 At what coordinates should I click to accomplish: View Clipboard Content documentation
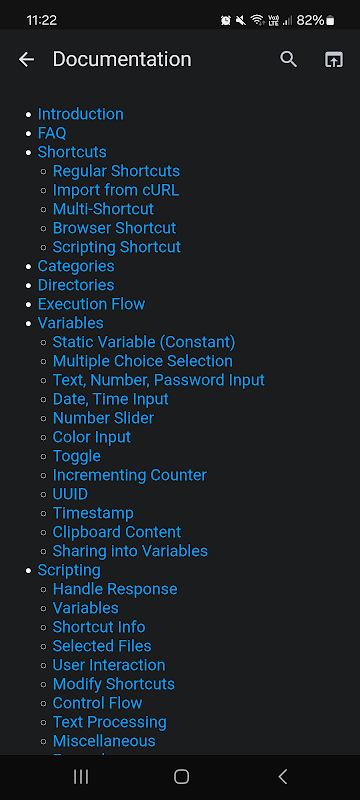[117, 532]
